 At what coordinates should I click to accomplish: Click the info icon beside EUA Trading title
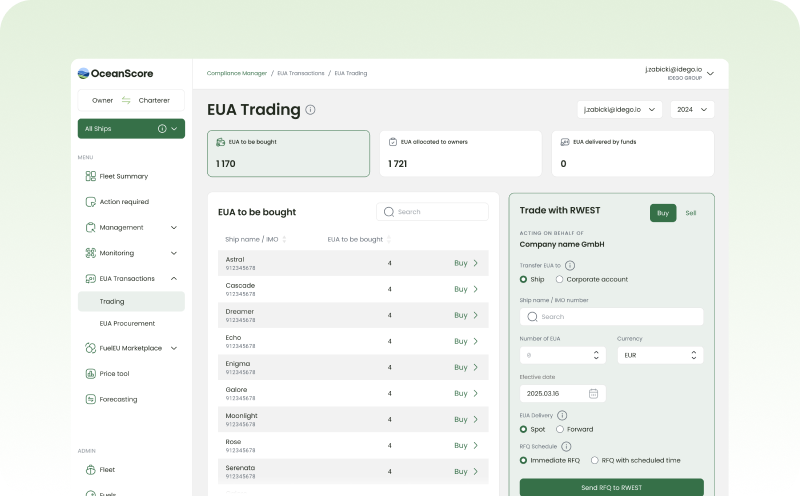[x=311, y=110]
